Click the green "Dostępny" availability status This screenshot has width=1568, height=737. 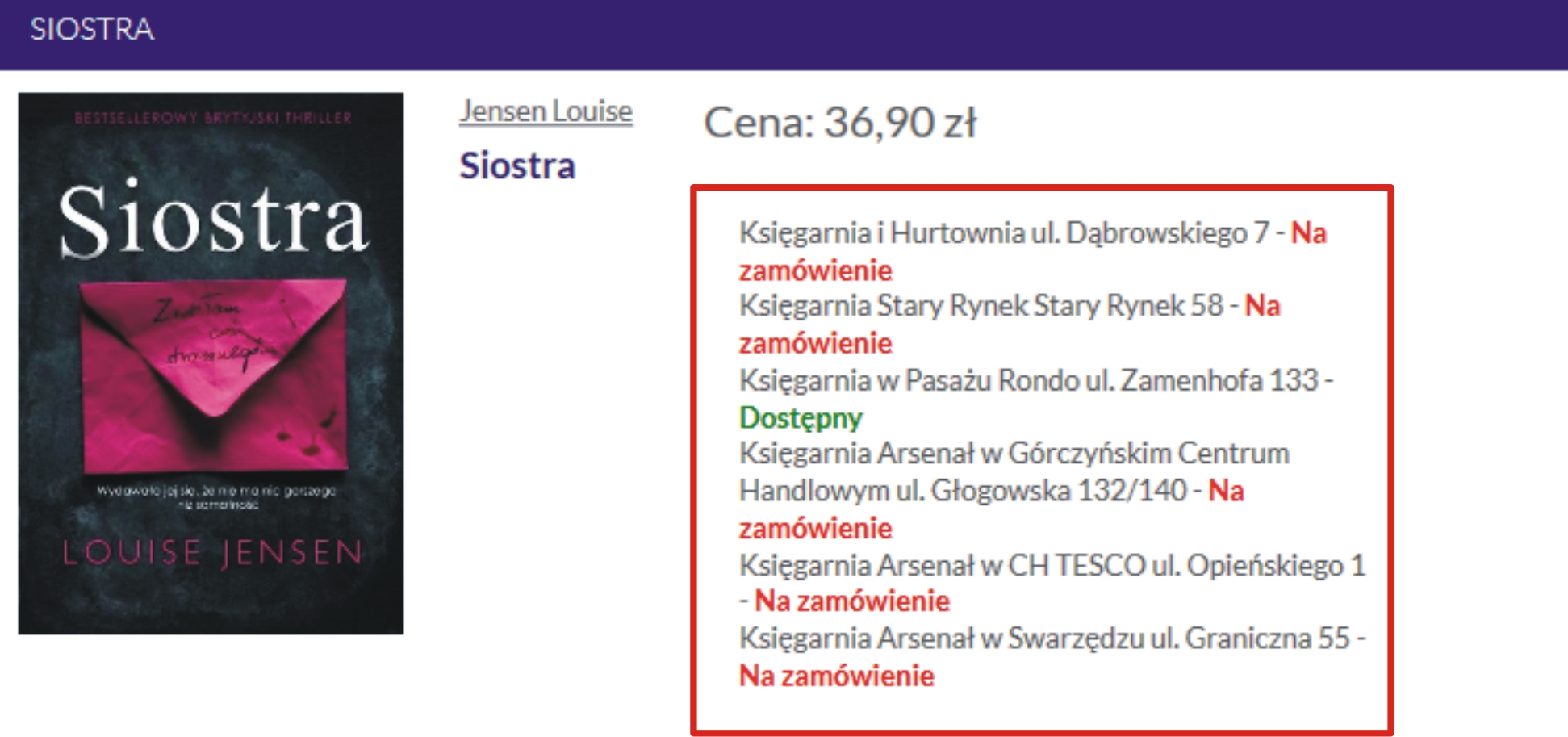pos(801,418)
